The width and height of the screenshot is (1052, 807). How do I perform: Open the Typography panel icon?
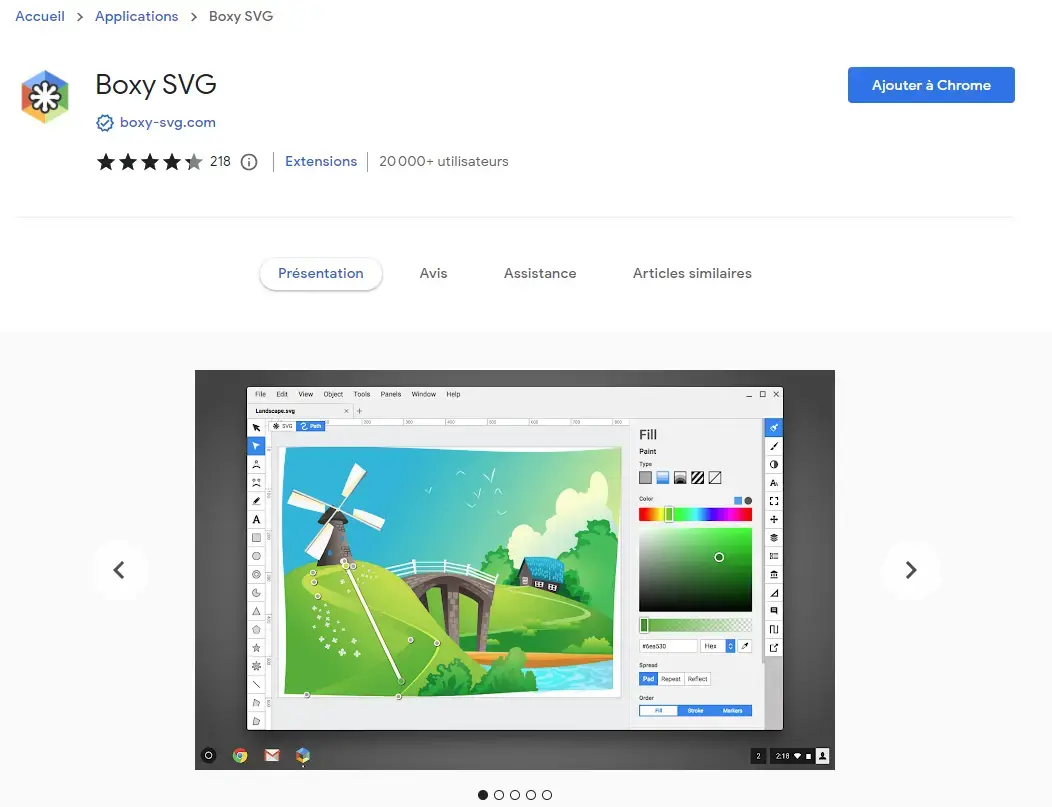click(x=774, y=483)
